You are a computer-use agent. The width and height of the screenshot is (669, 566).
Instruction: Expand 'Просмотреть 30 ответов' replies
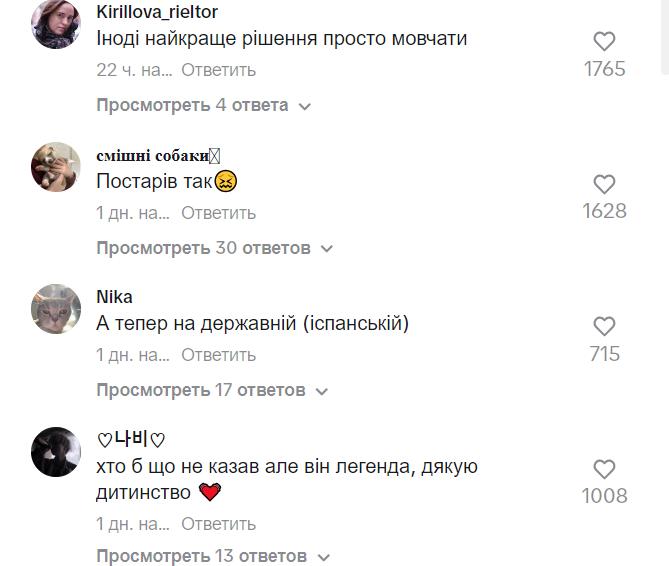(214, 247)
